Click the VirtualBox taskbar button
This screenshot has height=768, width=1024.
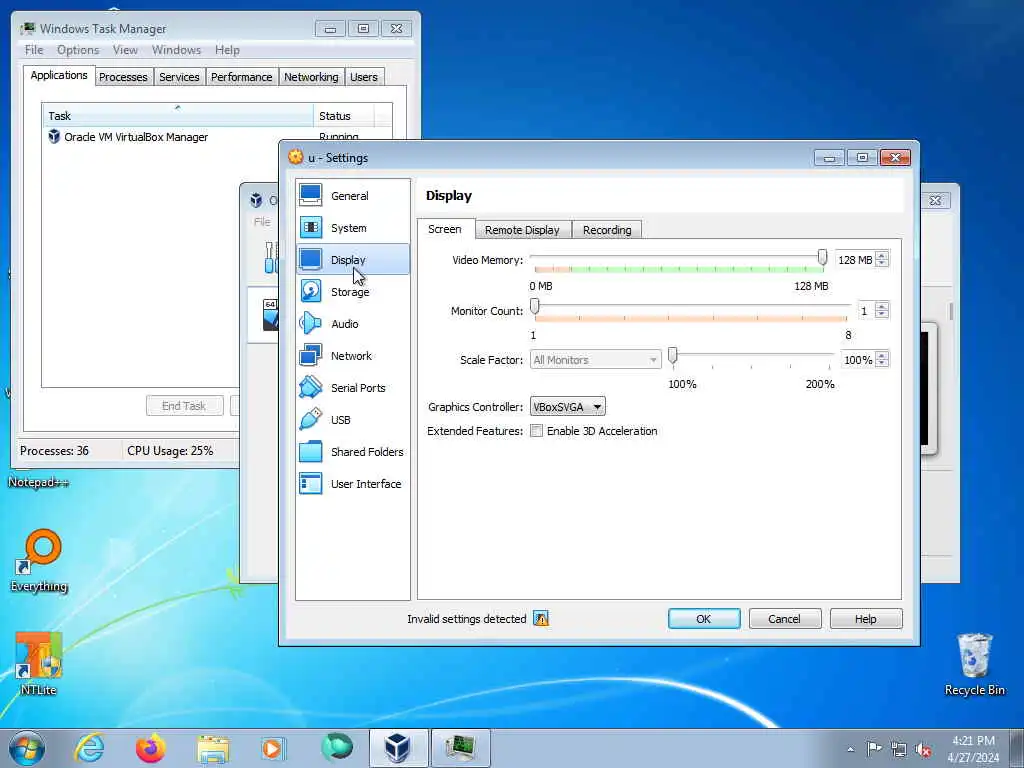tap(398, 748)
